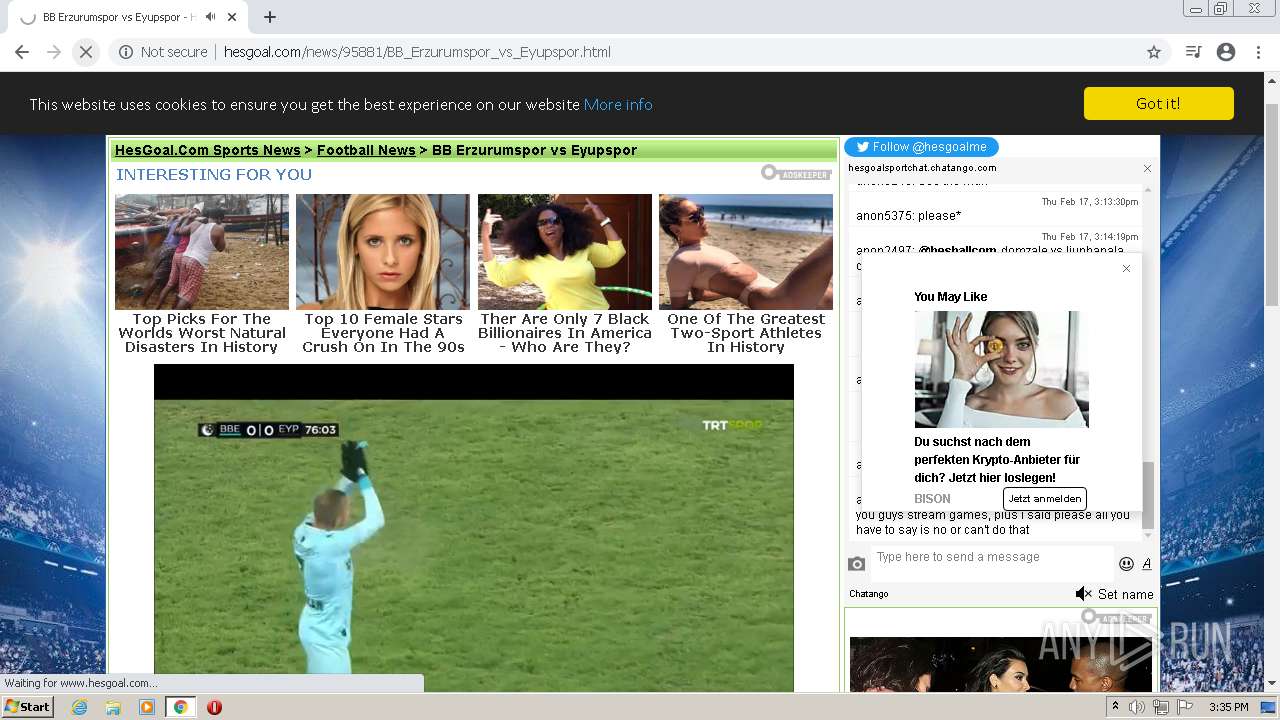Click chat scrollbar thumb
This screenshot has height=720, width=1280.
click(1148, 495)
